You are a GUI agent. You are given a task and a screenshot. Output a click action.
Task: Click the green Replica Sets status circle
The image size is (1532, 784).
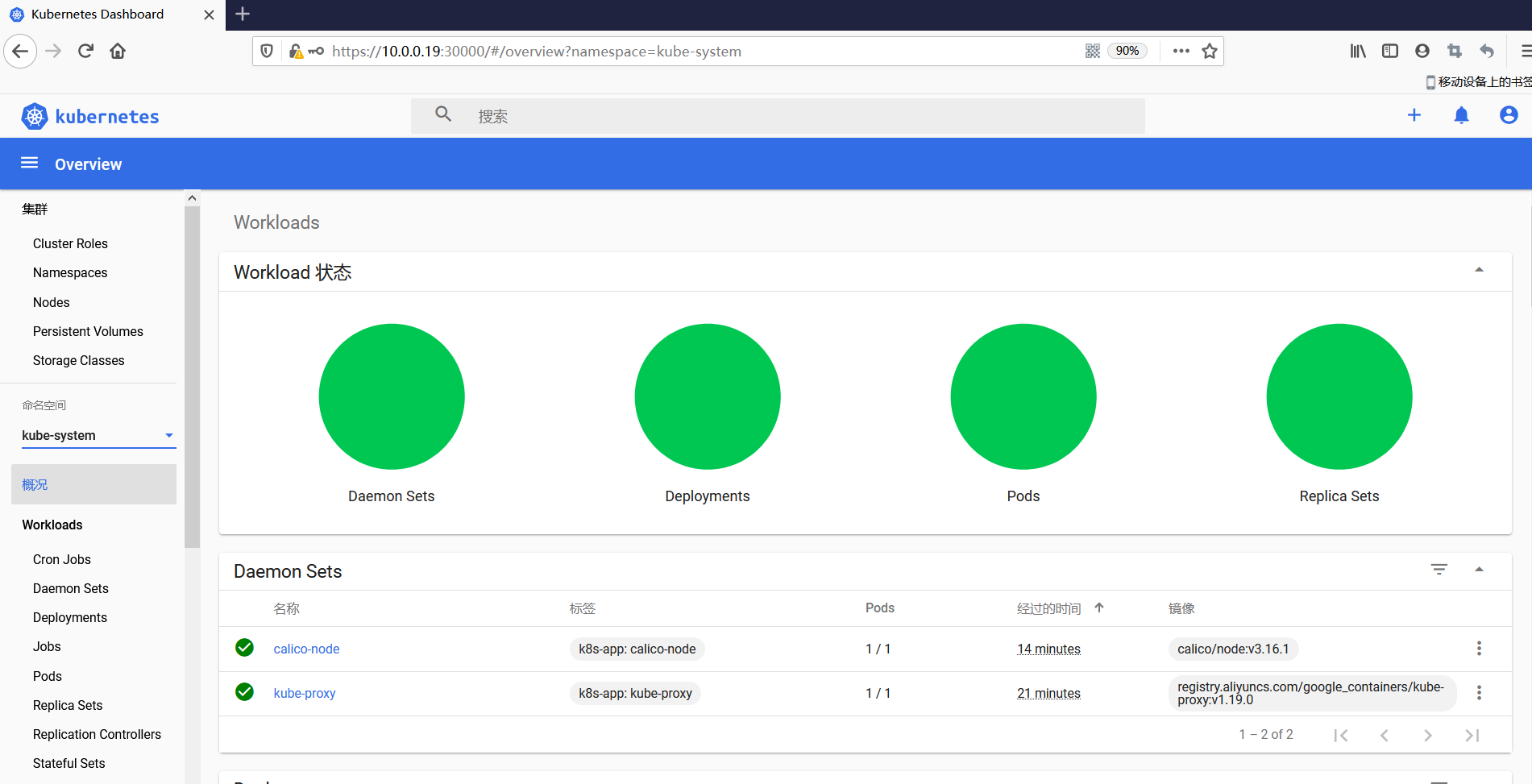1339,396
